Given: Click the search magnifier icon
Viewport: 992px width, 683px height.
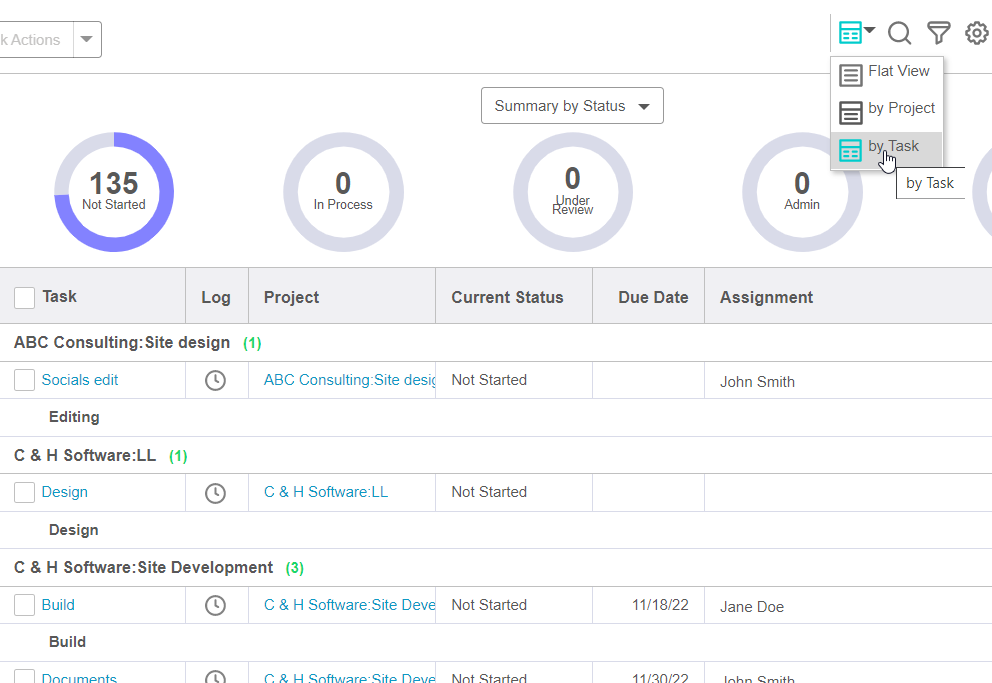Looking at the screenshot, I should pyautogui.click(x=899, y=33).
